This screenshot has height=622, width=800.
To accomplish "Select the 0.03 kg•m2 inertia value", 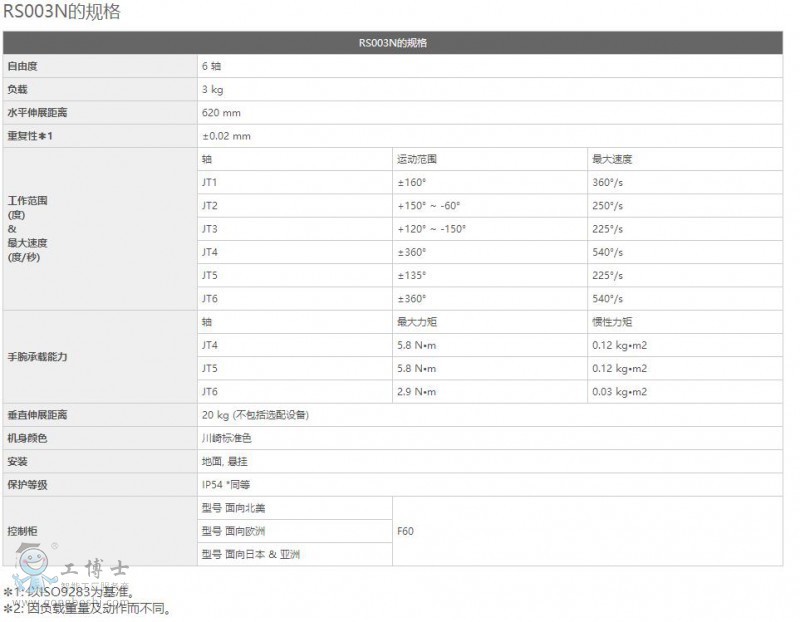I will (x=619, y=391).
